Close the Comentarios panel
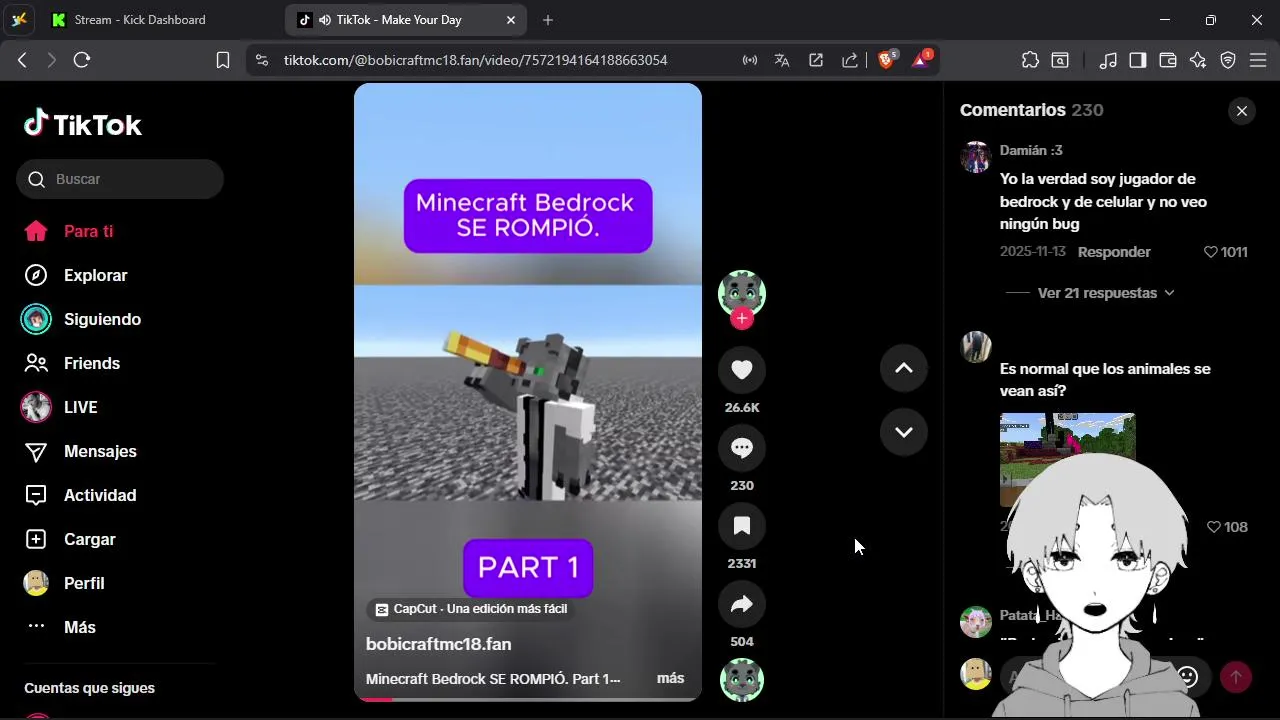1280x720 pixels. click(x=1242, y=111)
